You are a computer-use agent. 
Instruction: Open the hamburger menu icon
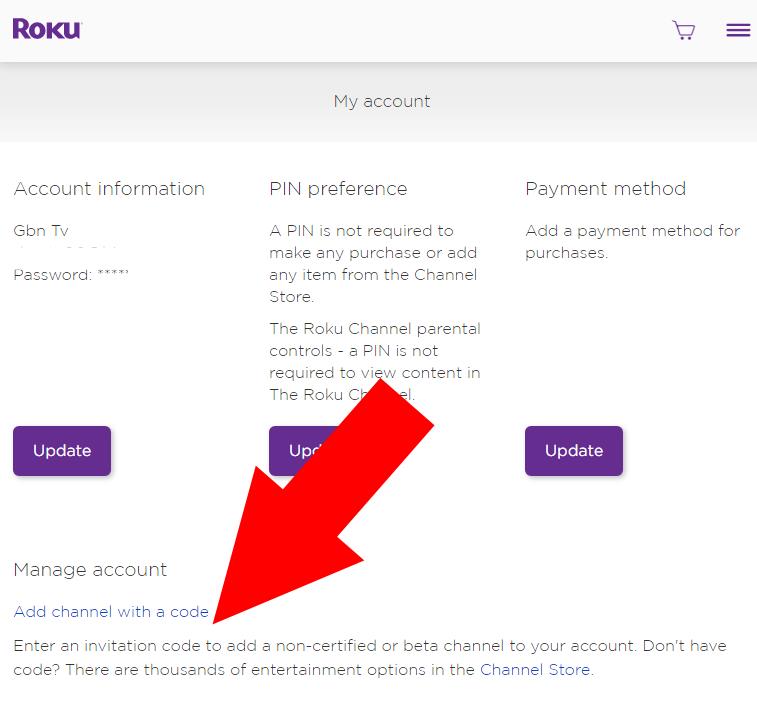pyautogui.click(x=738, y=30)
